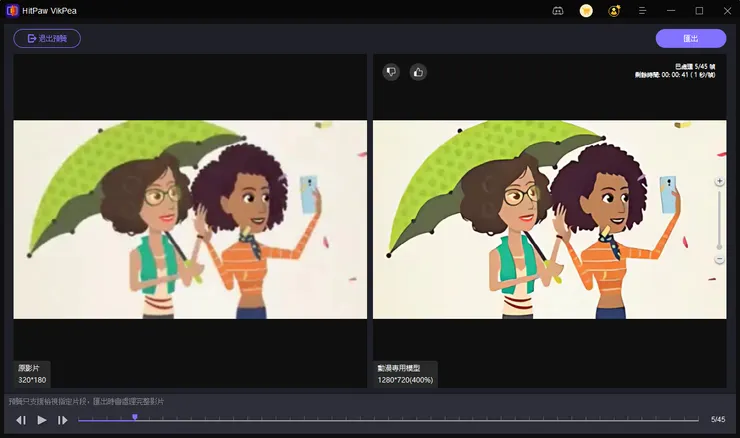
Task: Click the vertical zoom slider handle
Action: click(719, 246)
